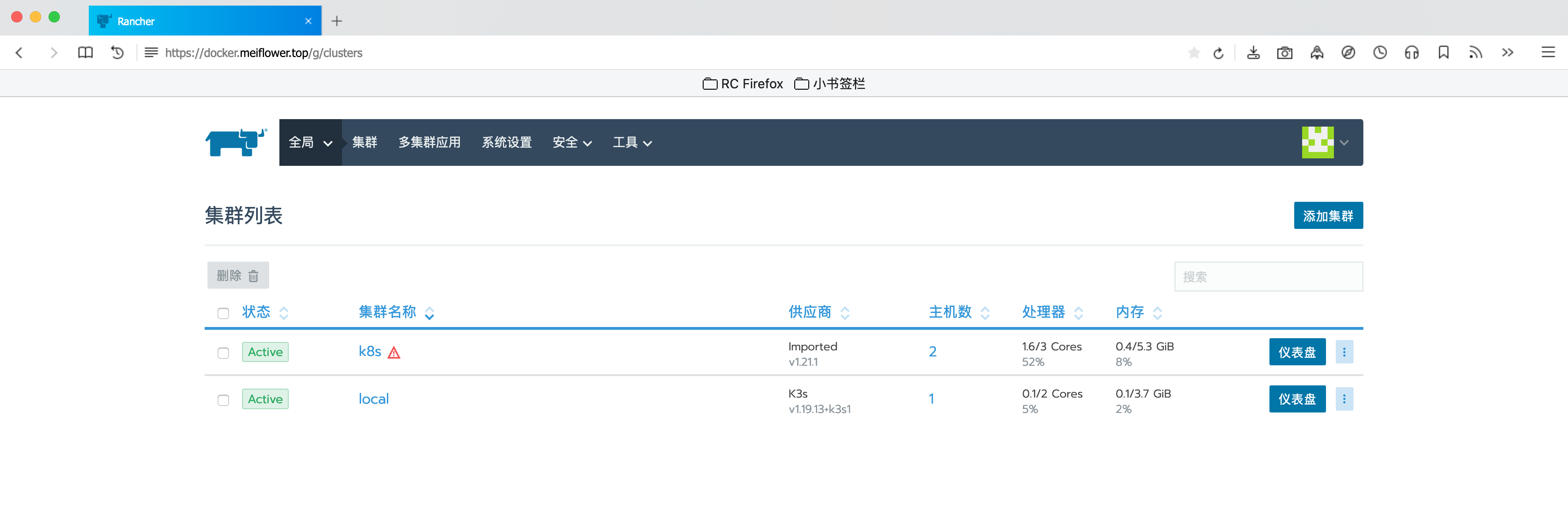This screenshot has width=1568, height=526.
Task: Click the headphones toolbar icon
Action: (x=1411, y=53)
